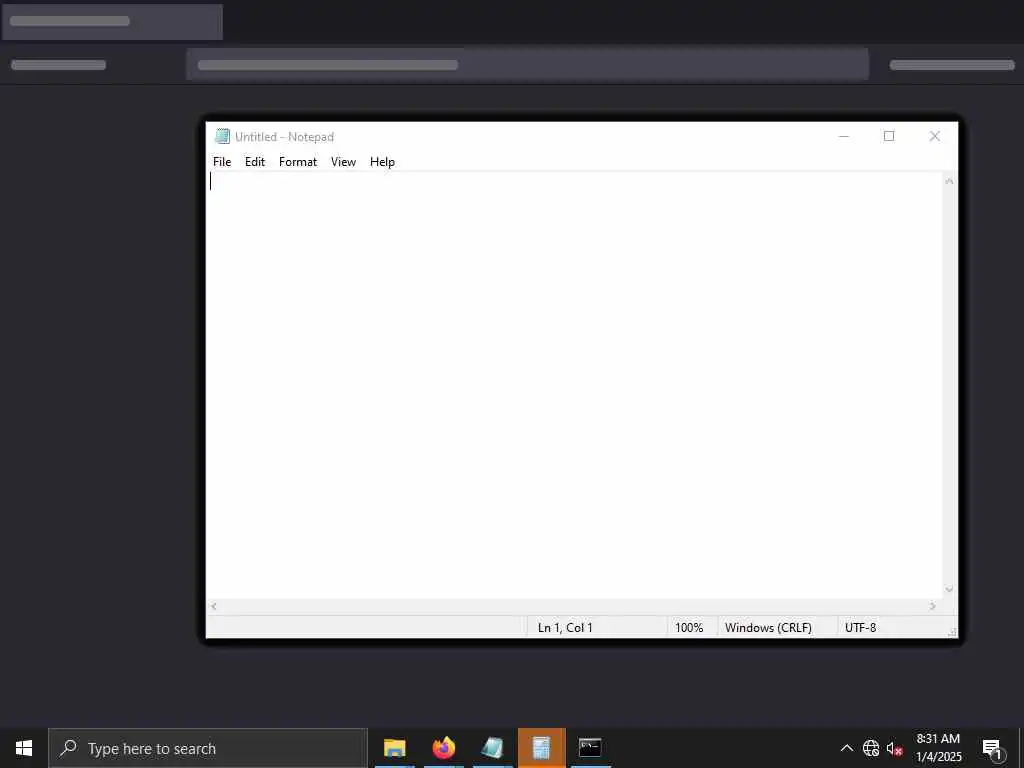Image resolution: width=1024 pixels, height=768 pixels.
Task: Open the Help menu in Notepad
Action: pos(382,162)
